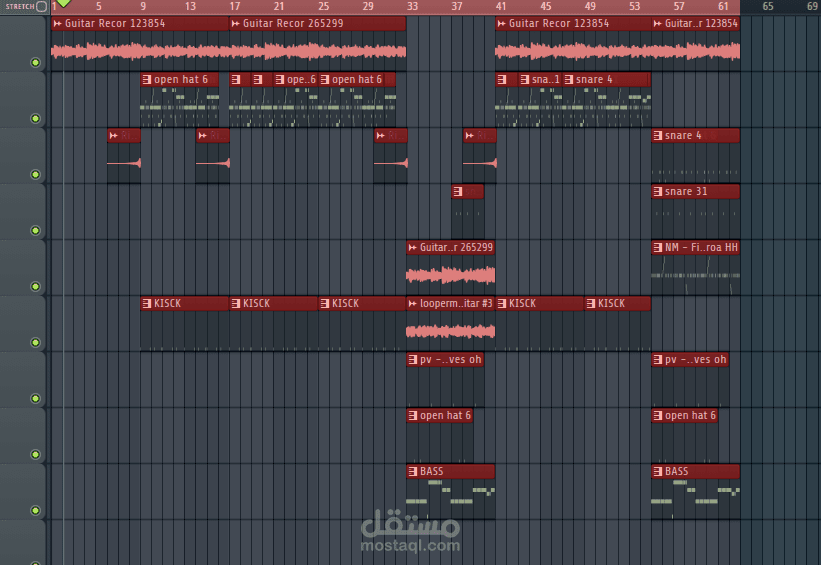Click the first Ri.. audio clip icon near bar 6

click(x=114, y=136)
